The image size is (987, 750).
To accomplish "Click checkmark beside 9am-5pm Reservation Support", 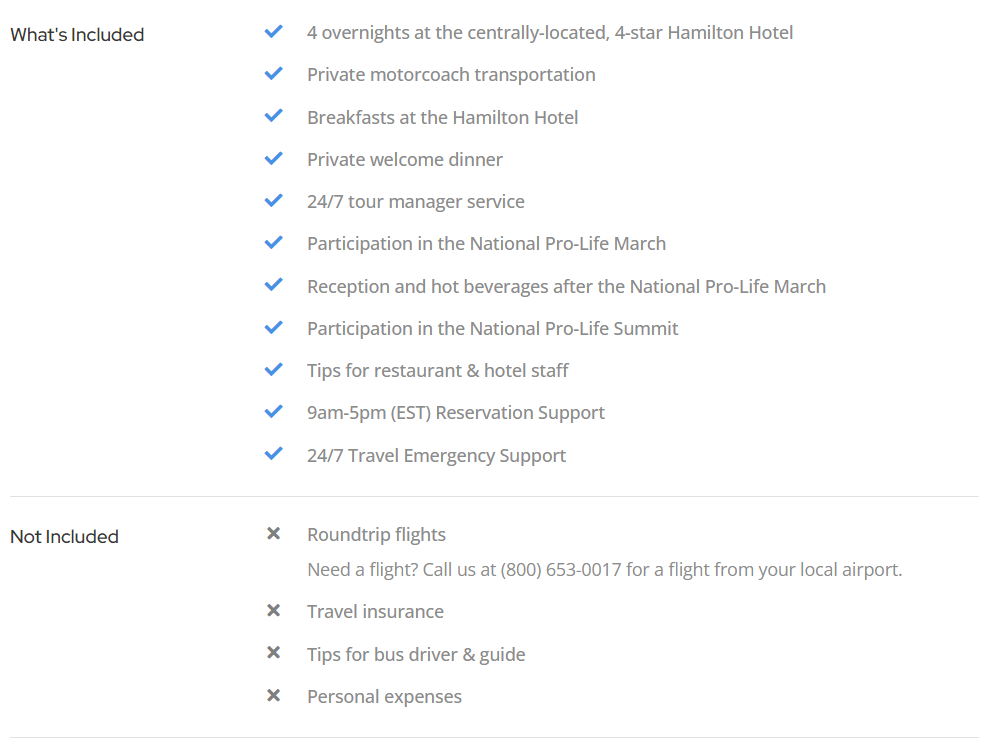I will pyautogui.click(x=273, y=412).
